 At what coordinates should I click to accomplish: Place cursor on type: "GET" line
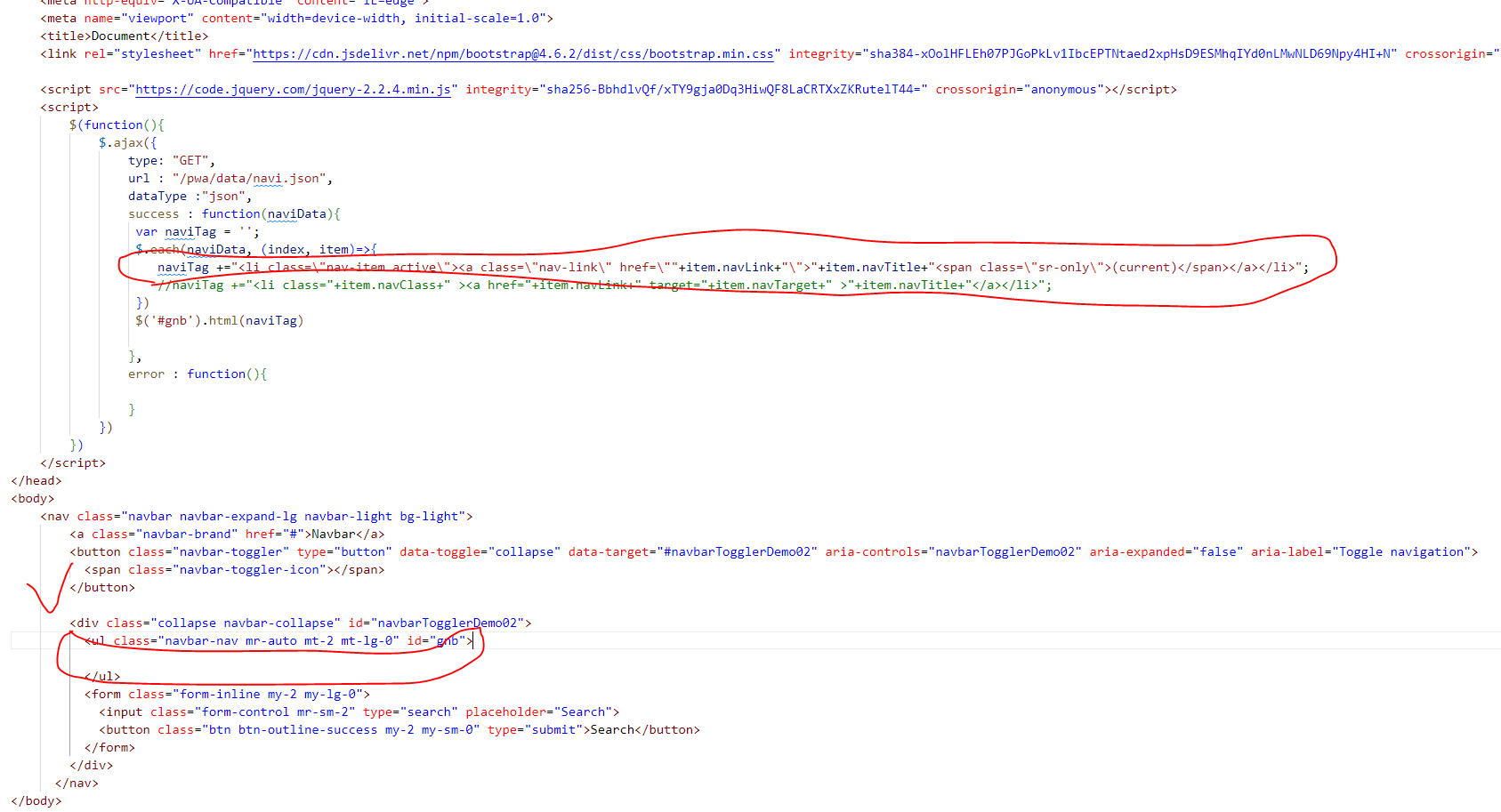(x=172, y=161)
